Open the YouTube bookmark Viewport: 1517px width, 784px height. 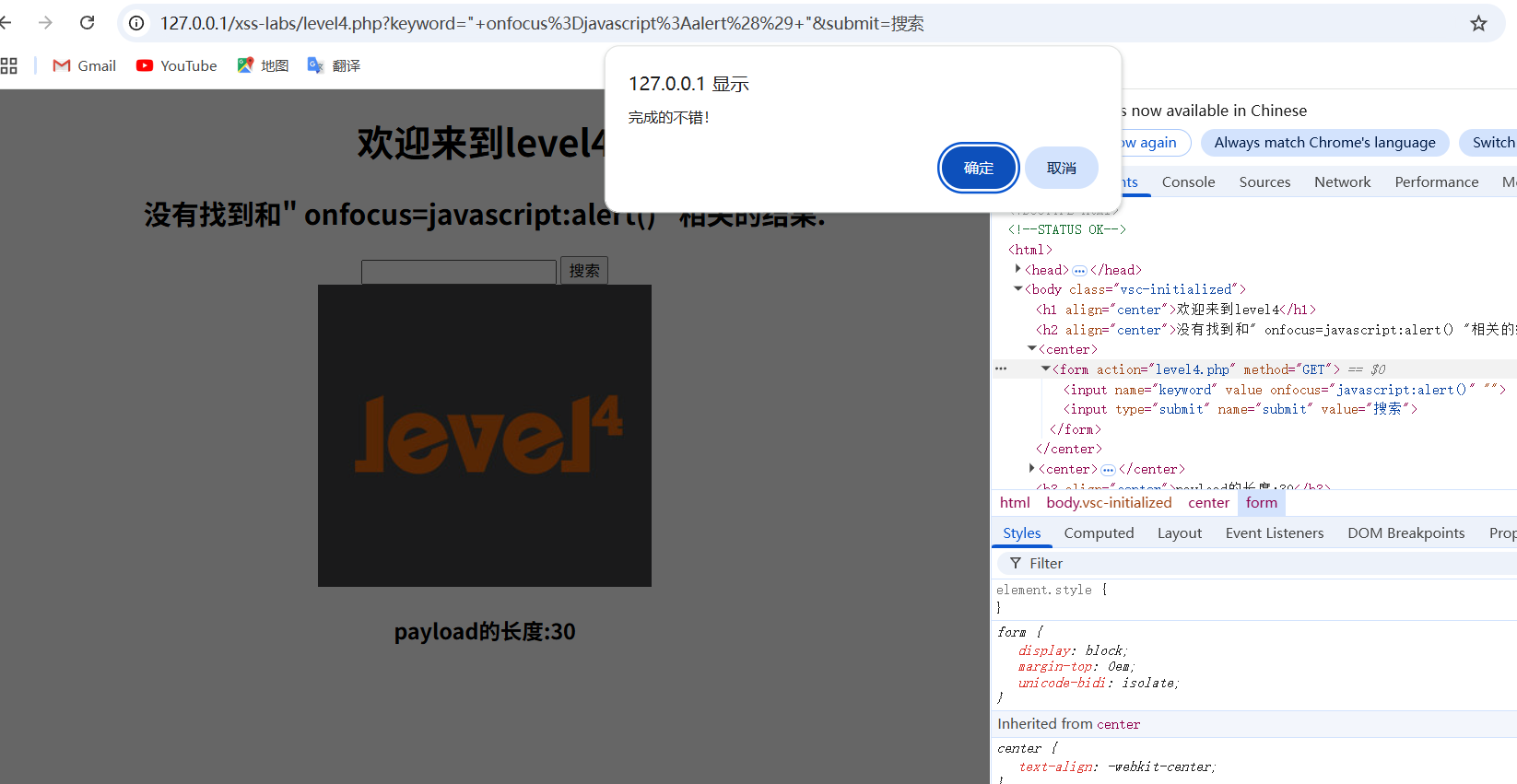point(177,65)
